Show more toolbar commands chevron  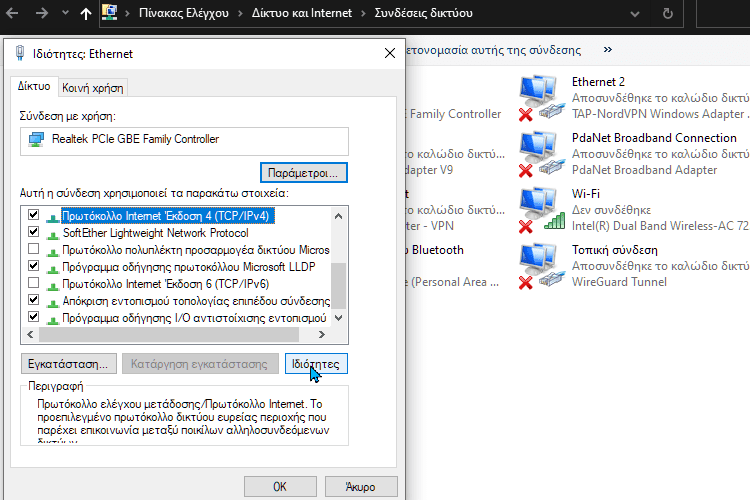click(608, 49)
